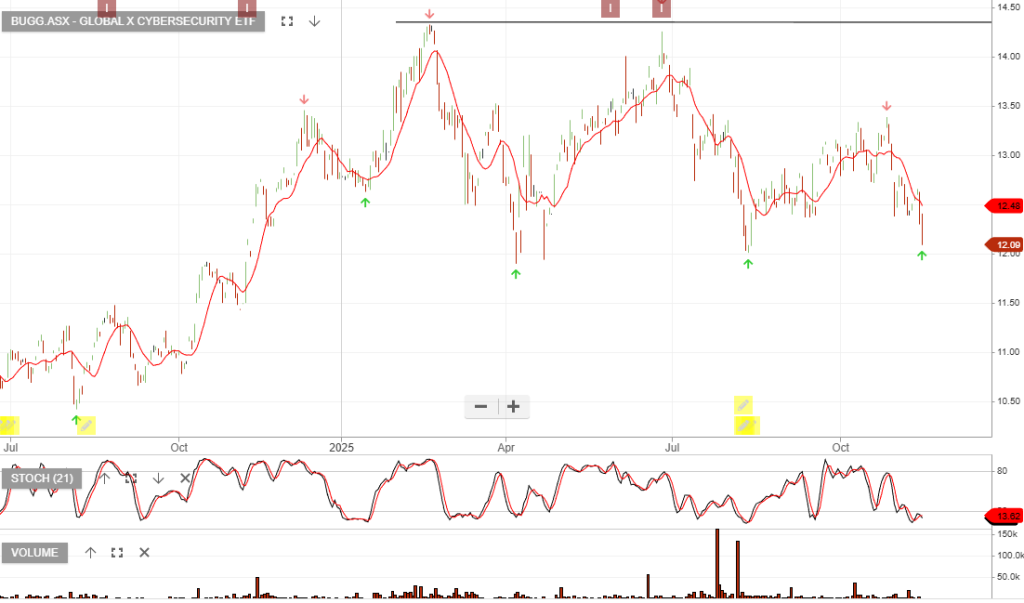
Task: Open the yellow pencil note near August 2024
Action: (86, 426)
